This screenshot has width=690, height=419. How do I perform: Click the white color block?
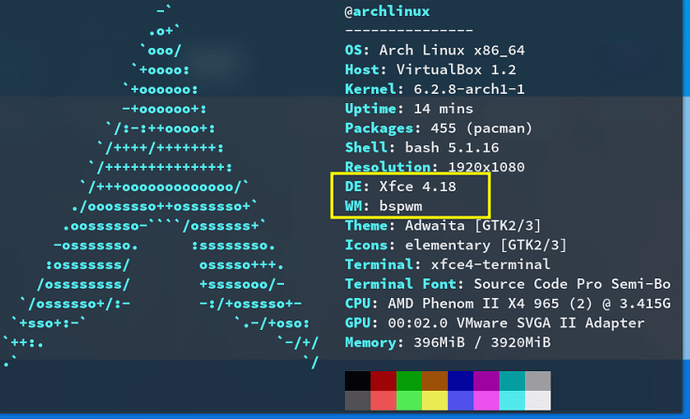pos(538,401)
